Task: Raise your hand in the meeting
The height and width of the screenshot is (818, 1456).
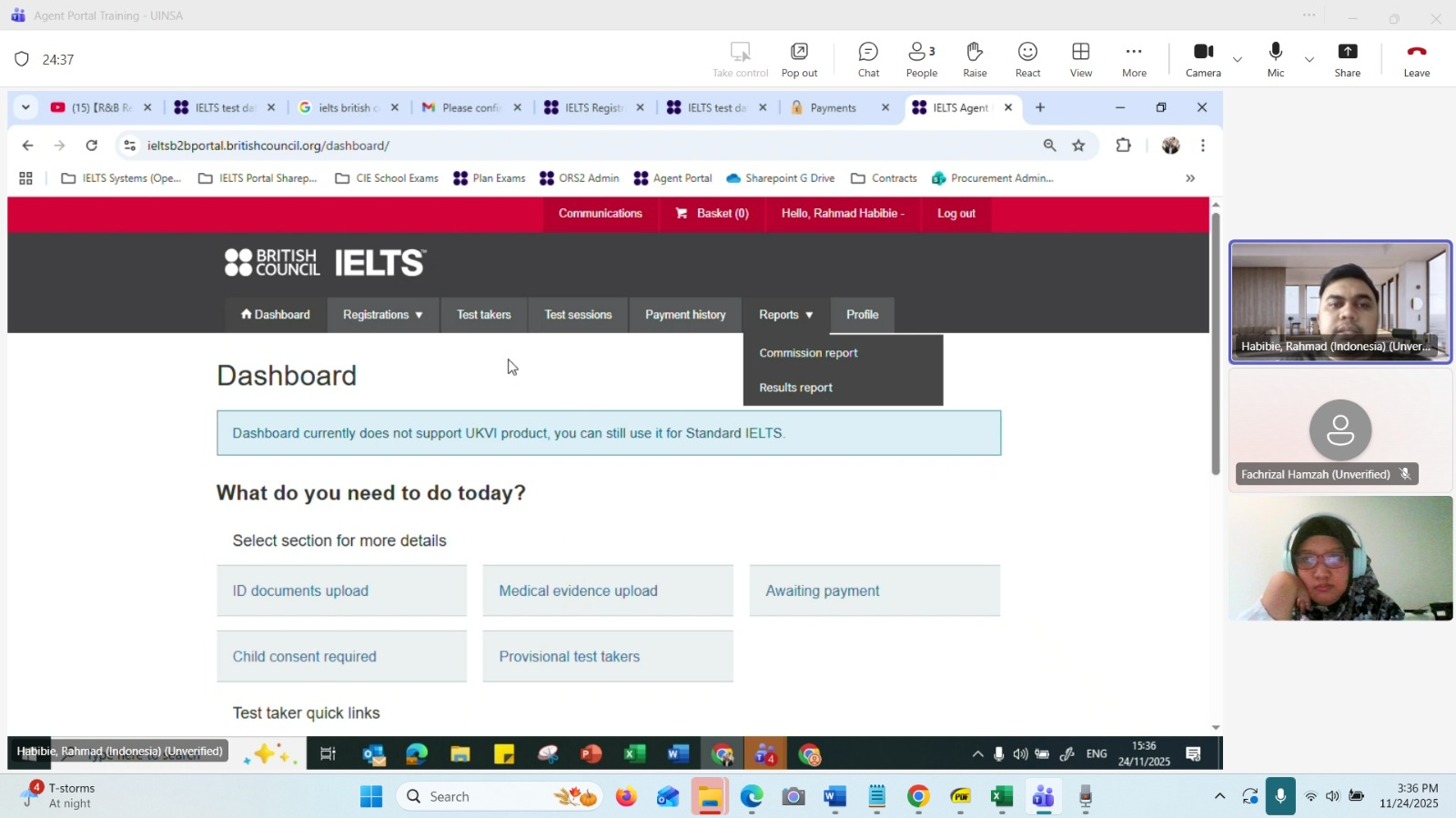Action: tap(975, 59)
